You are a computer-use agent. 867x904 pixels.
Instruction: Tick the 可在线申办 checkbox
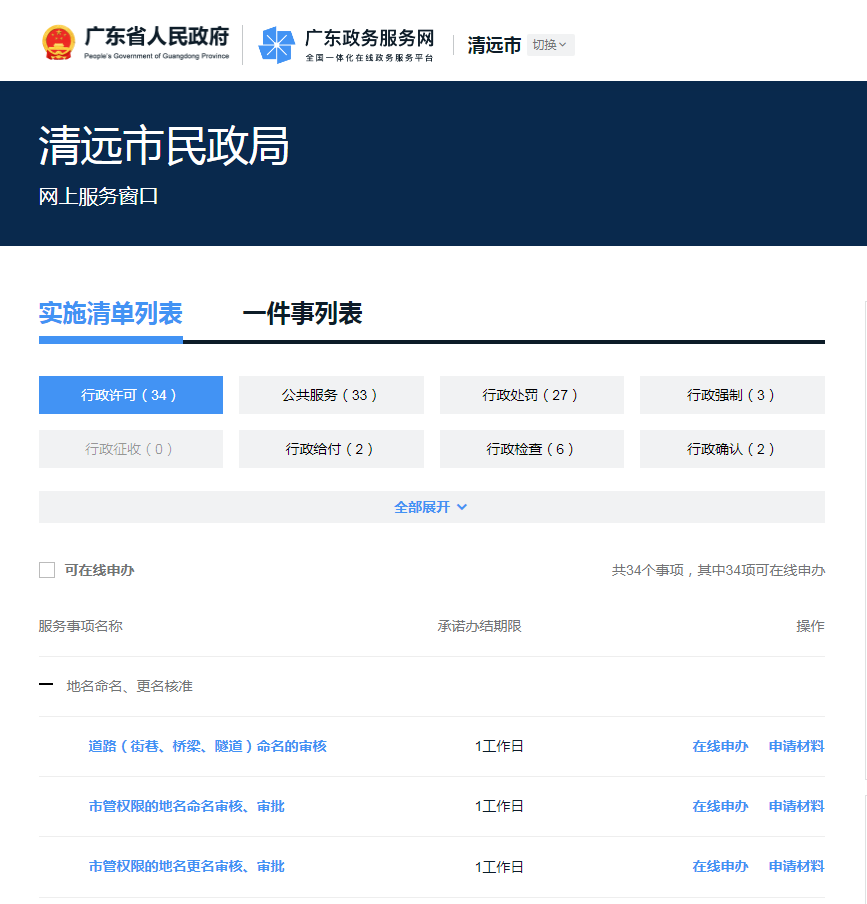coord(47,570)
